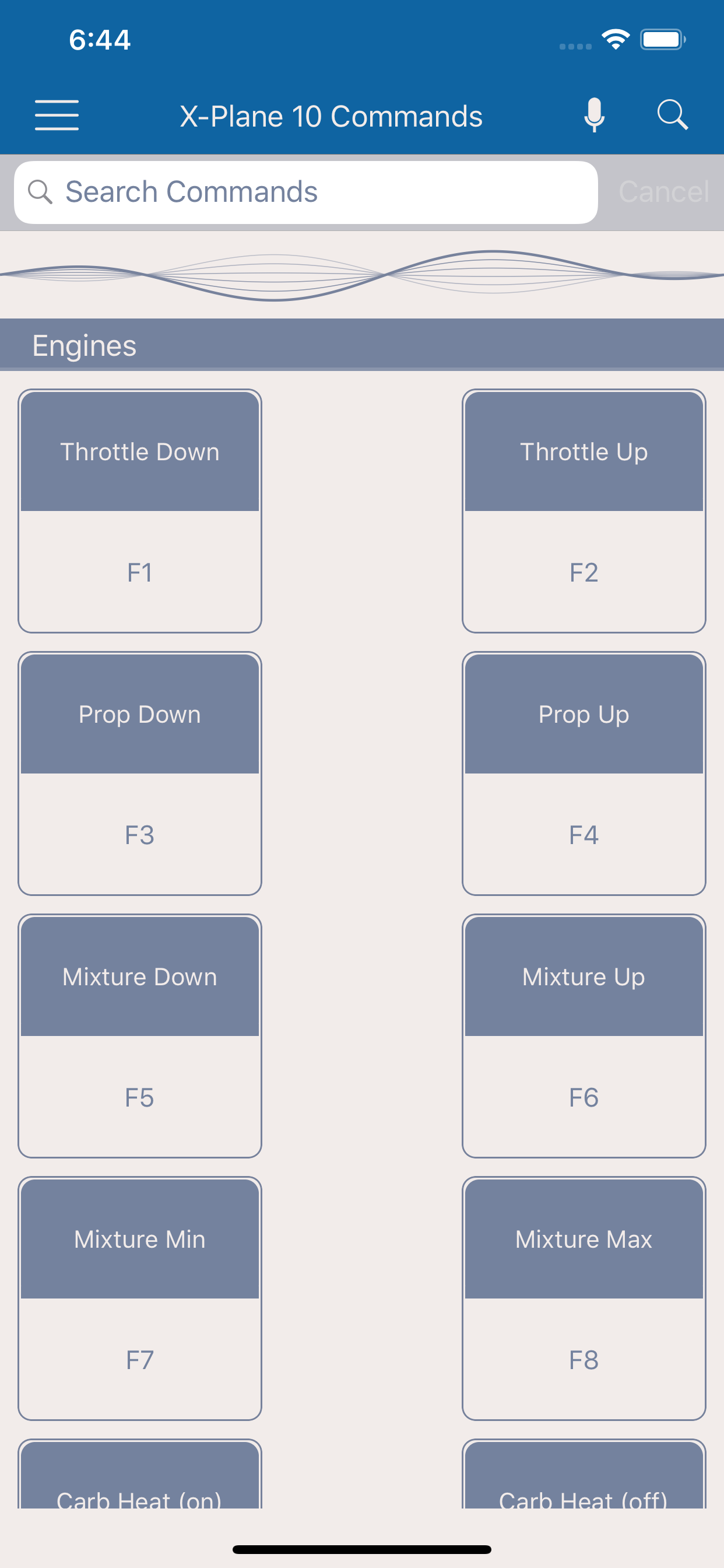Turn on Carb Heat (on)
Image resolution: width=724 pixels, height=1568 pixels.
click(x=140, y=1473)
